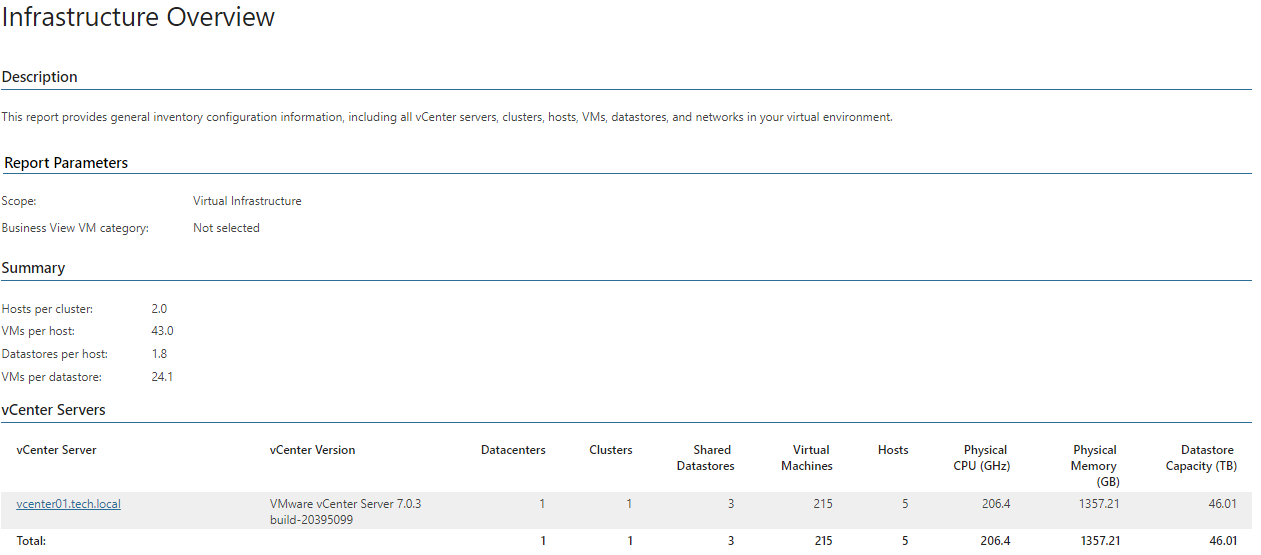This screenshot has height=555, width=1261.
Task: Click the Summary section heading
Action: pyautogui.click(x=33, y=268)
